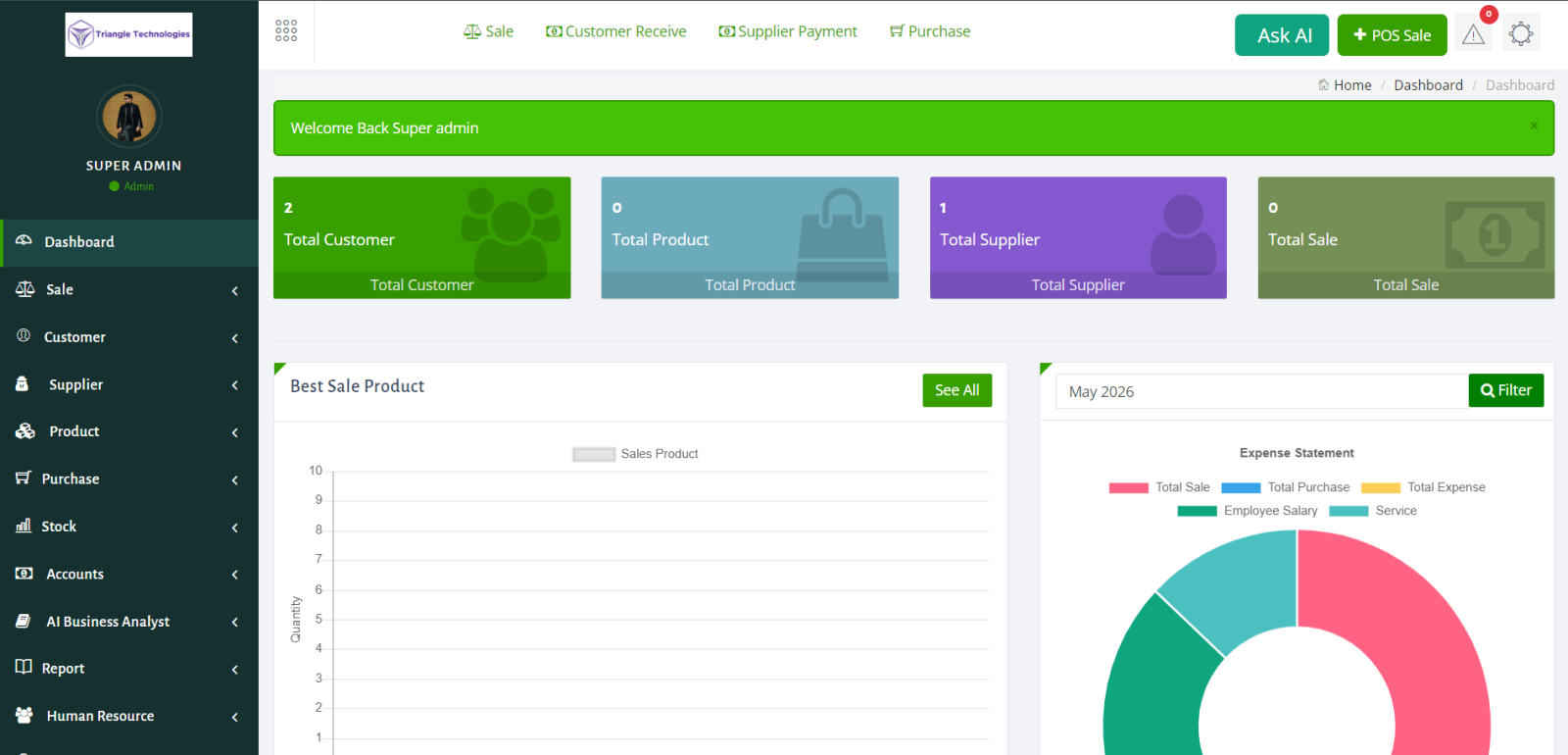Click the shopping bag icon on product card
1568x755 pixels.
coord(841,233)
